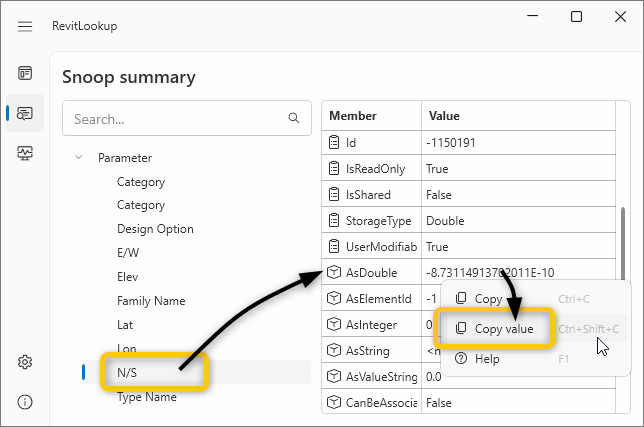Collapse the Parameter tree group
This screenshot has width=644, height=427.
[78, 158]
